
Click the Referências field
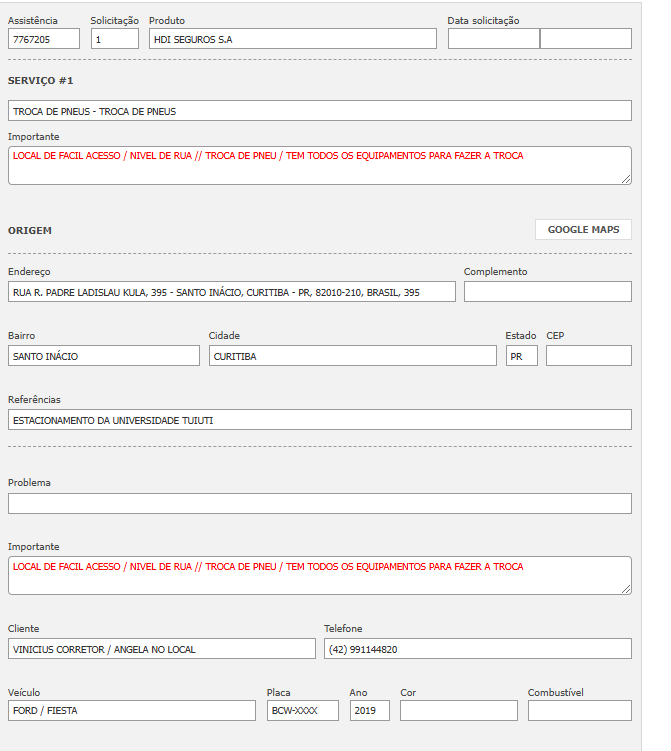(319, 420)
